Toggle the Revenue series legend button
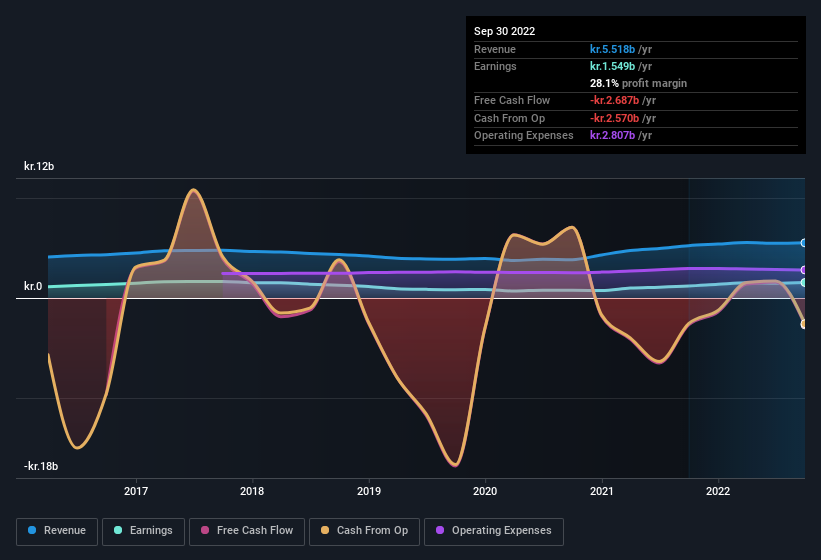821x560 pixels. click(57, 531)
